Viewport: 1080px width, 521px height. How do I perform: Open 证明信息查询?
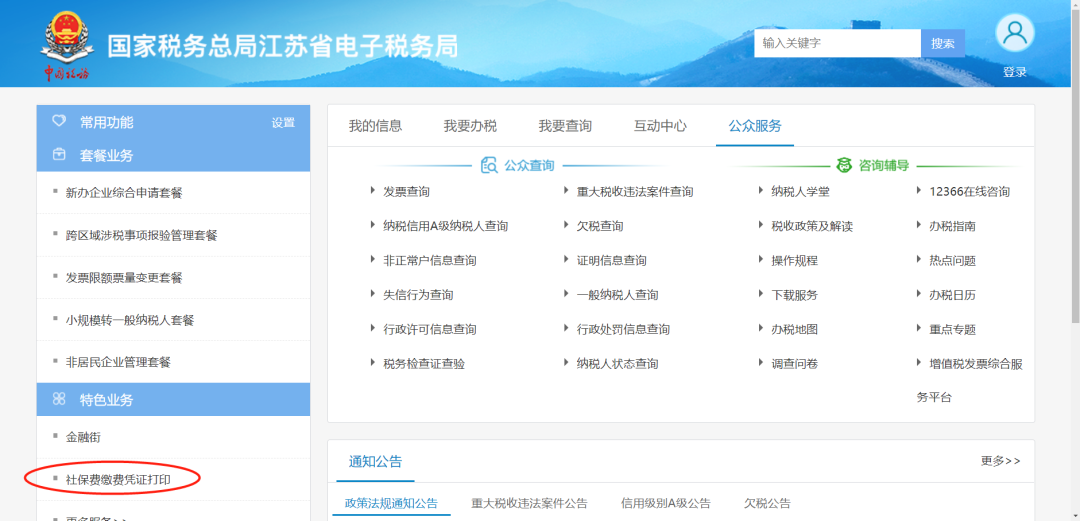pyautogui.click(x=612, y=260)
